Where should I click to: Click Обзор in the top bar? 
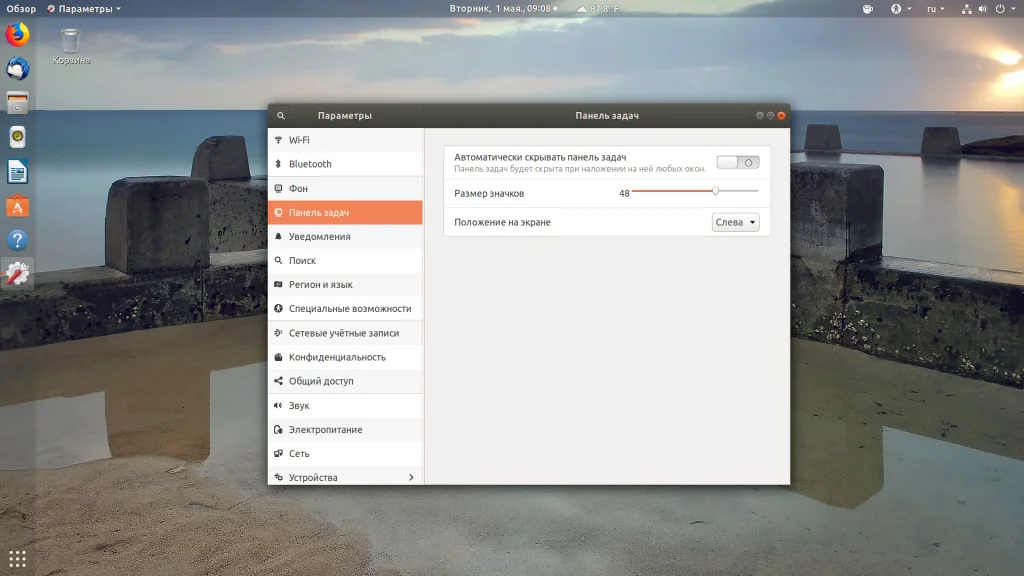tap(21, 8)
